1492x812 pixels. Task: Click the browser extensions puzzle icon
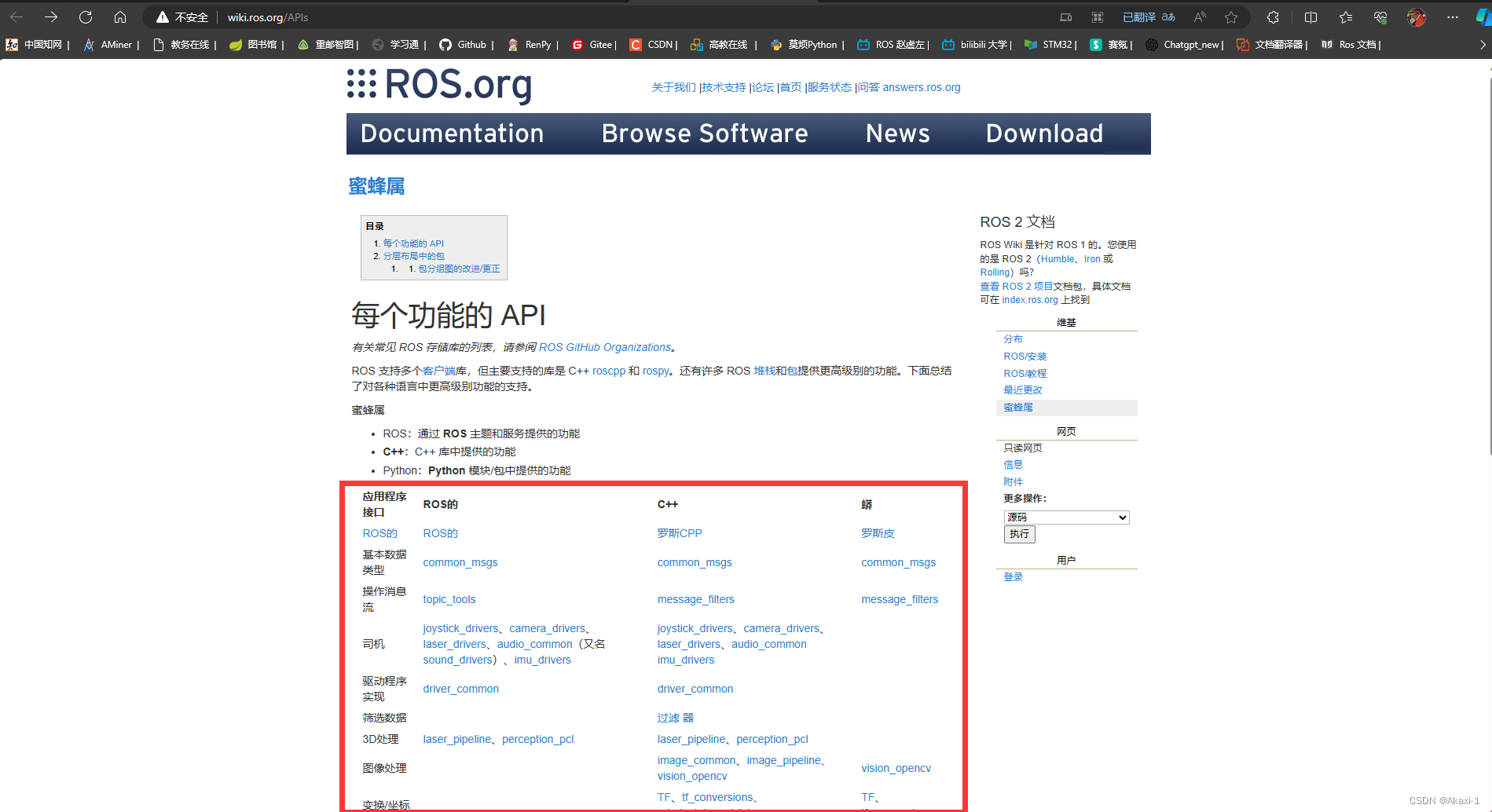tap(1273, 16)
